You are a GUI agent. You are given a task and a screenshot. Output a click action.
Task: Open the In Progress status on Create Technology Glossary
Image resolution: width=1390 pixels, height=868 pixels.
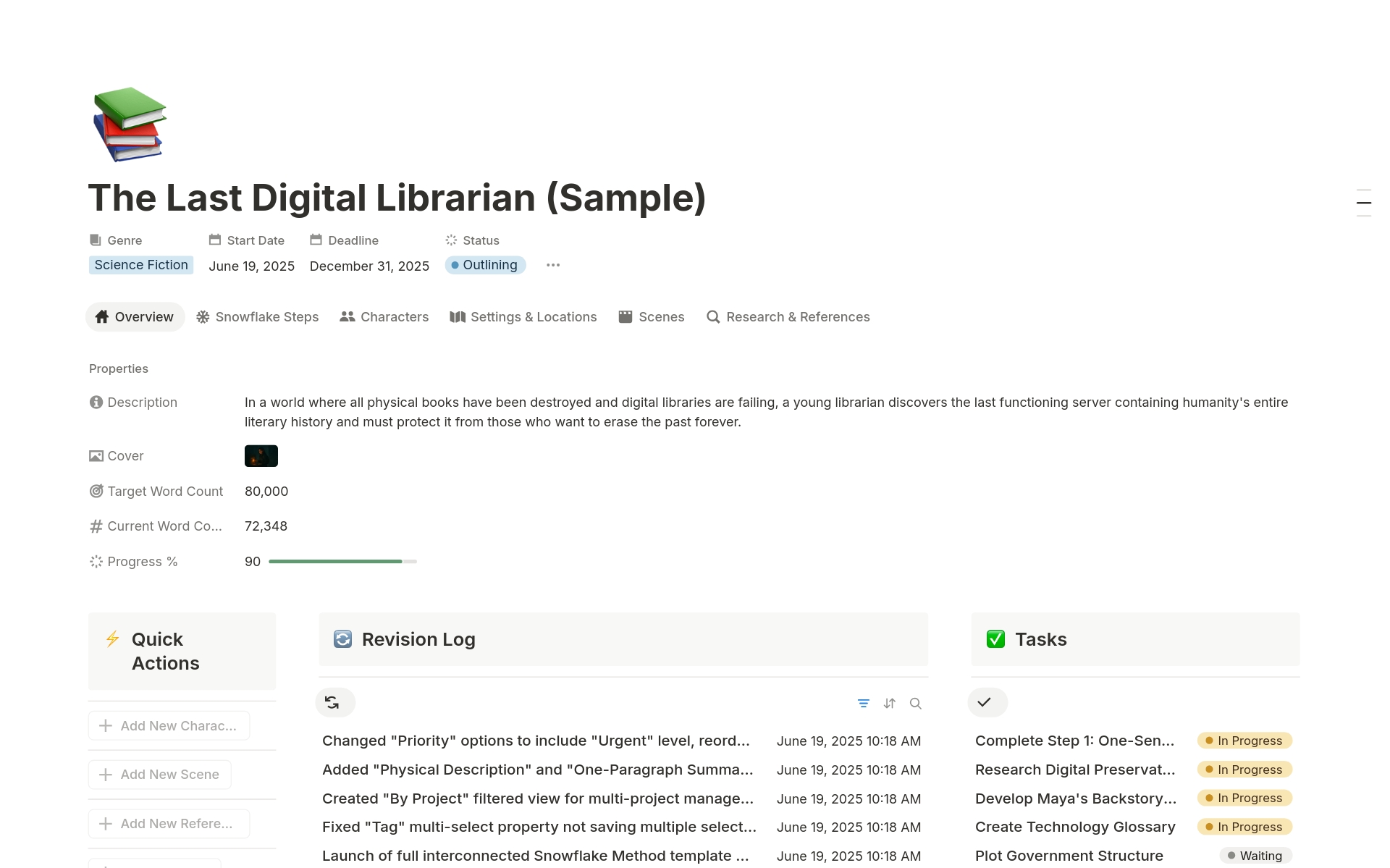click(x=1244, y=827)
